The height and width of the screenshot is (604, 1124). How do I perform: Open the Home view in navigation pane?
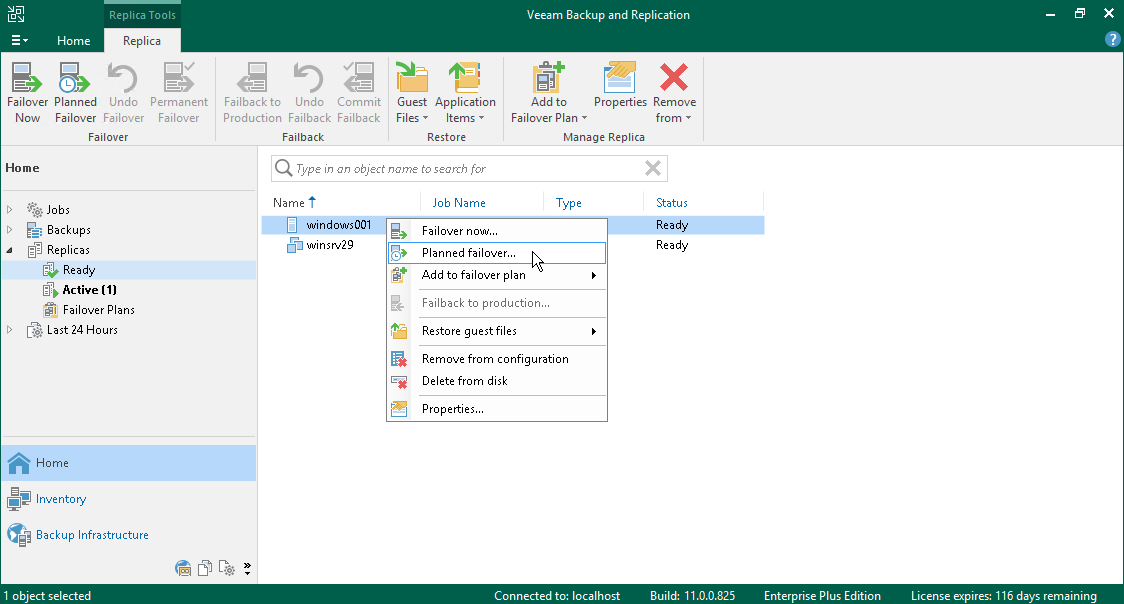click(x=129, y=463)
